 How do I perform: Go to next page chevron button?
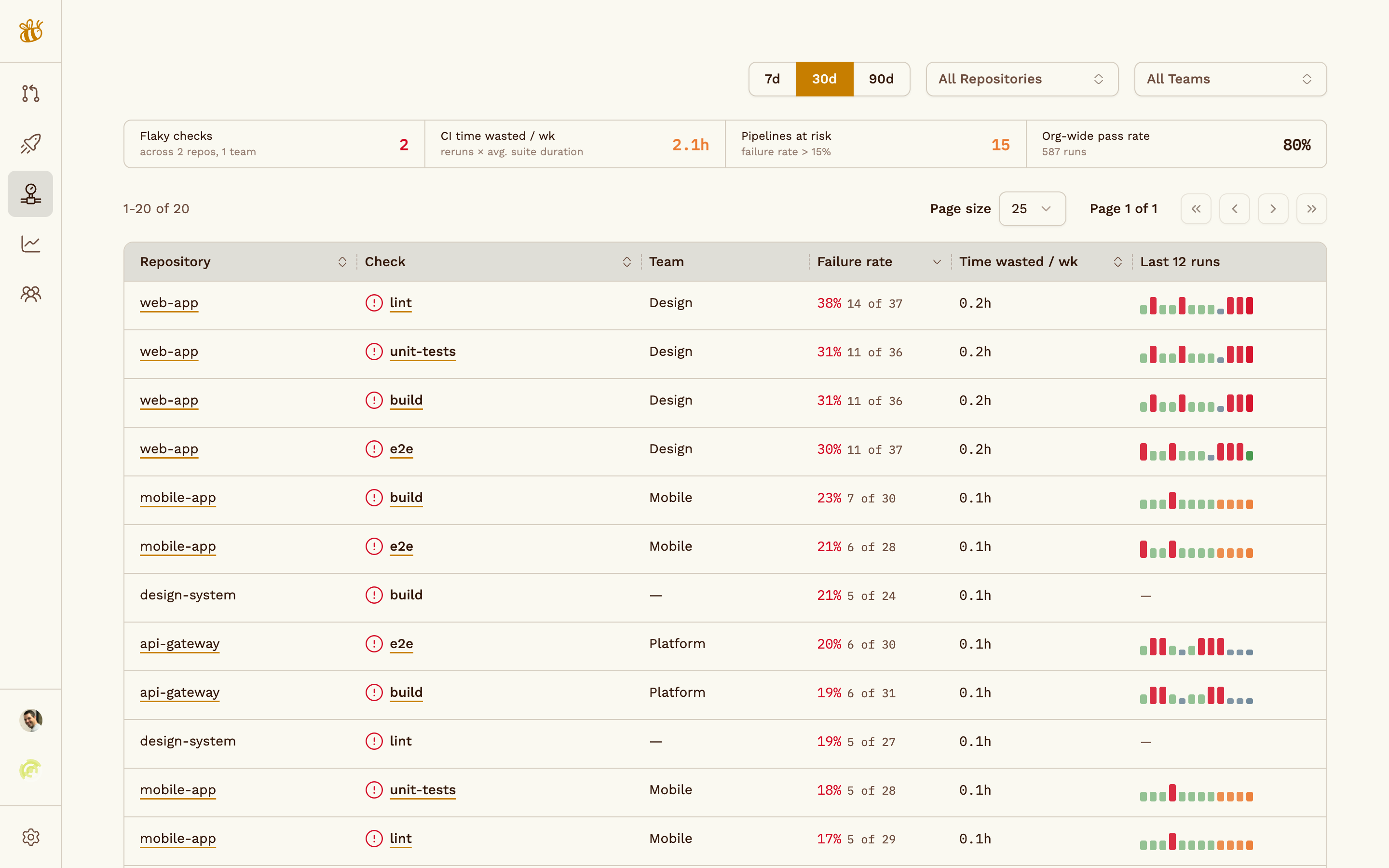[x=1272, y=208]
